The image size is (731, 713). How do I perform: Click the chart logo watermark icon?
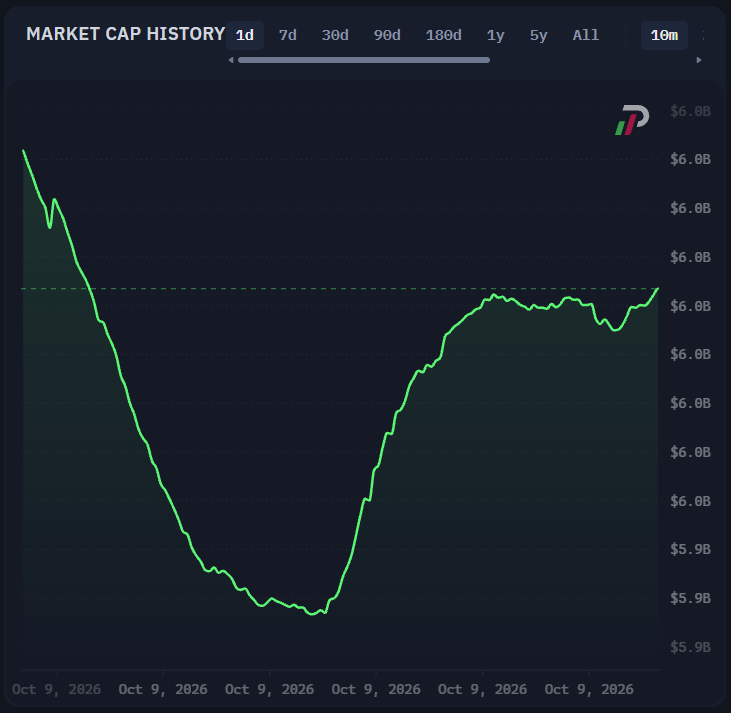(x=632, y=120)
